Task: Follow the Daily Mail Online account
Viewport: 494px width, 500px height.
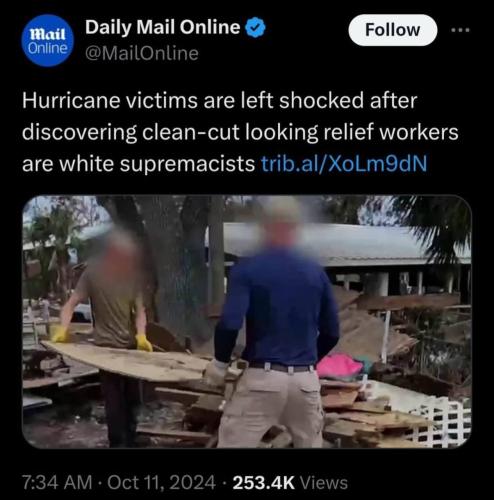Action: point(392,30)
